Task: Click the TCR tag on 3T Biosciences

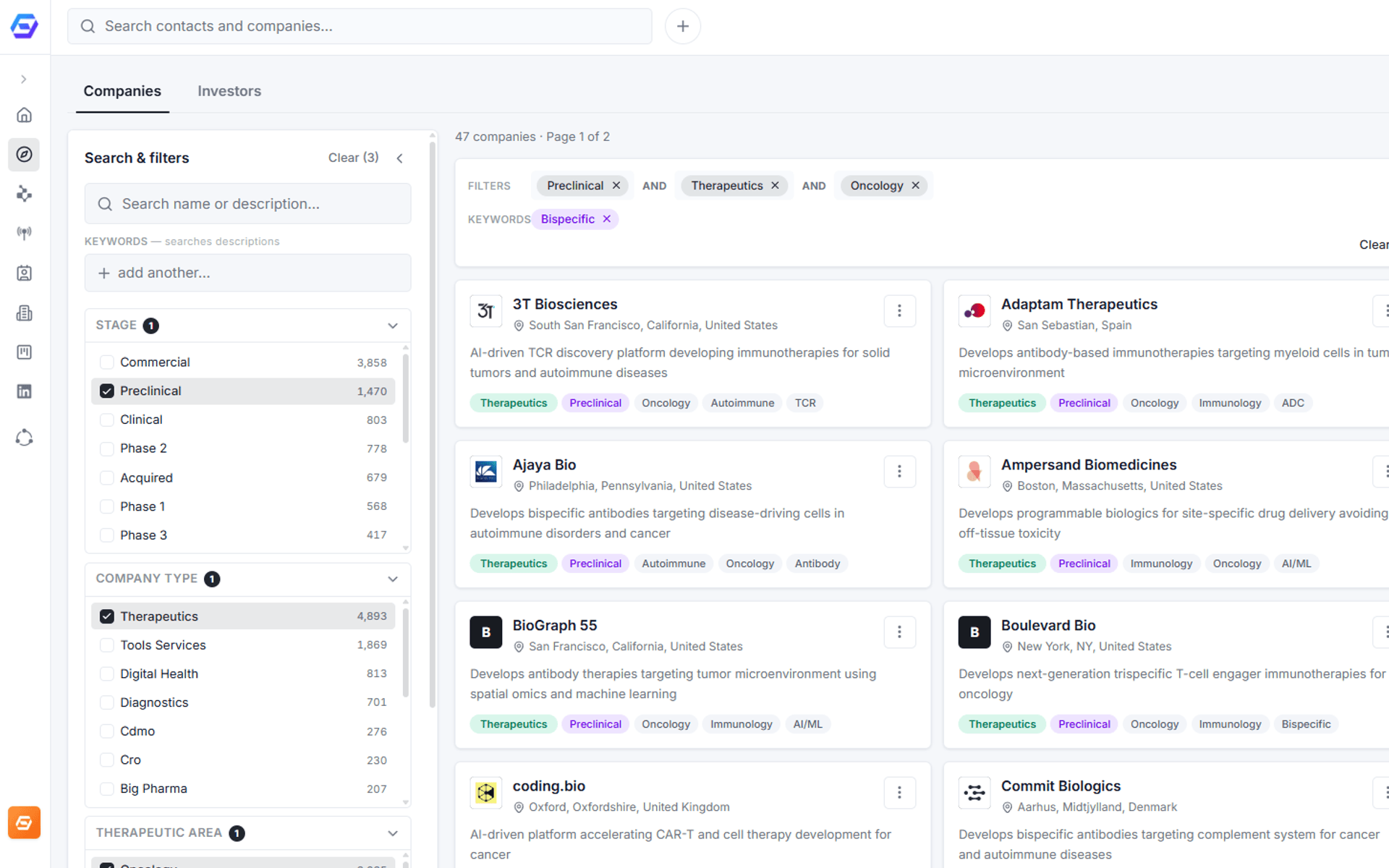Action: [805, 403]
